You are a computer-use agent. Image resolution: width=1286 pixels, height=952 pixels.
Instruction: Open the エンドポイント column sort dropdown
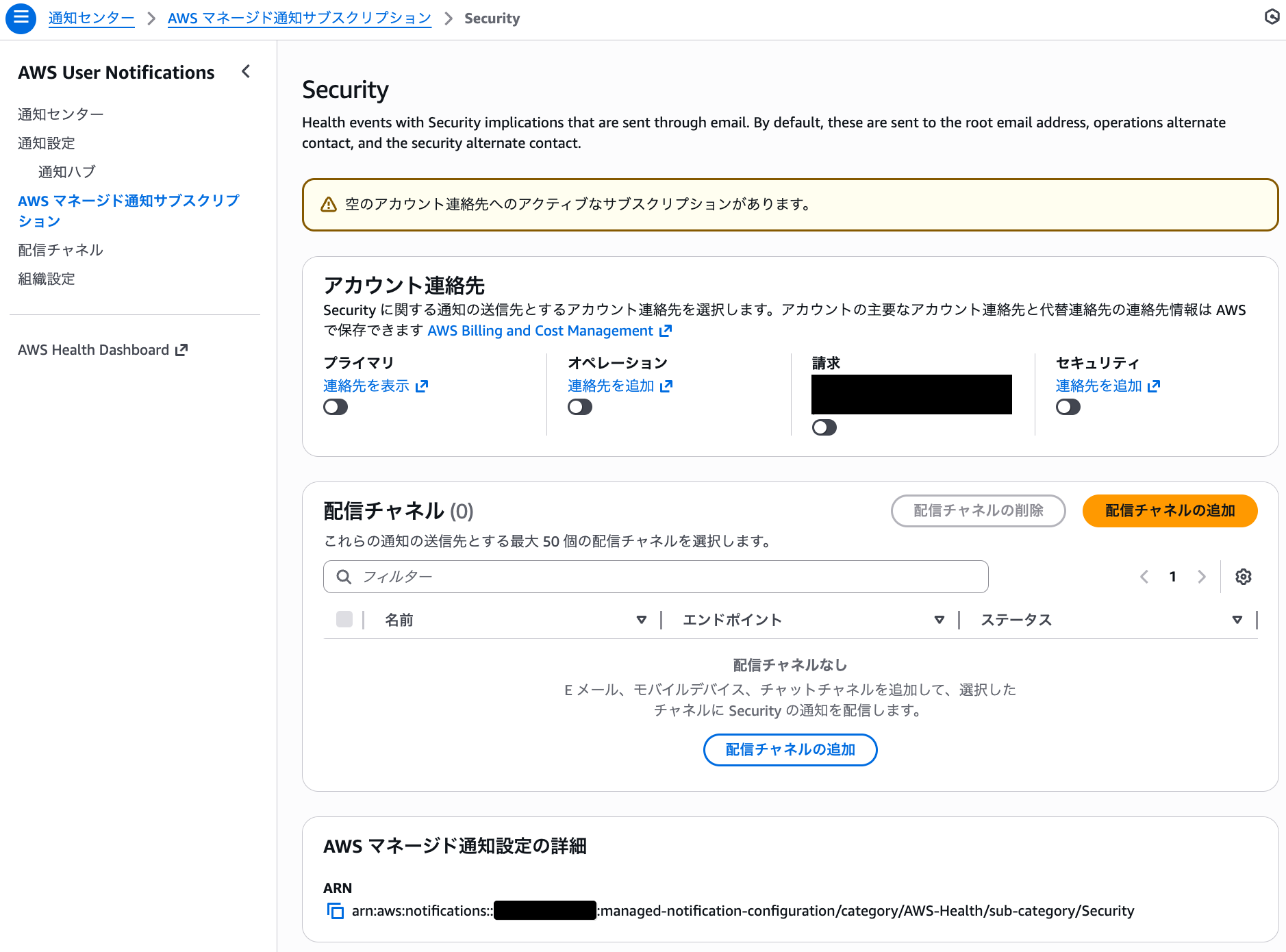[938, 620]
